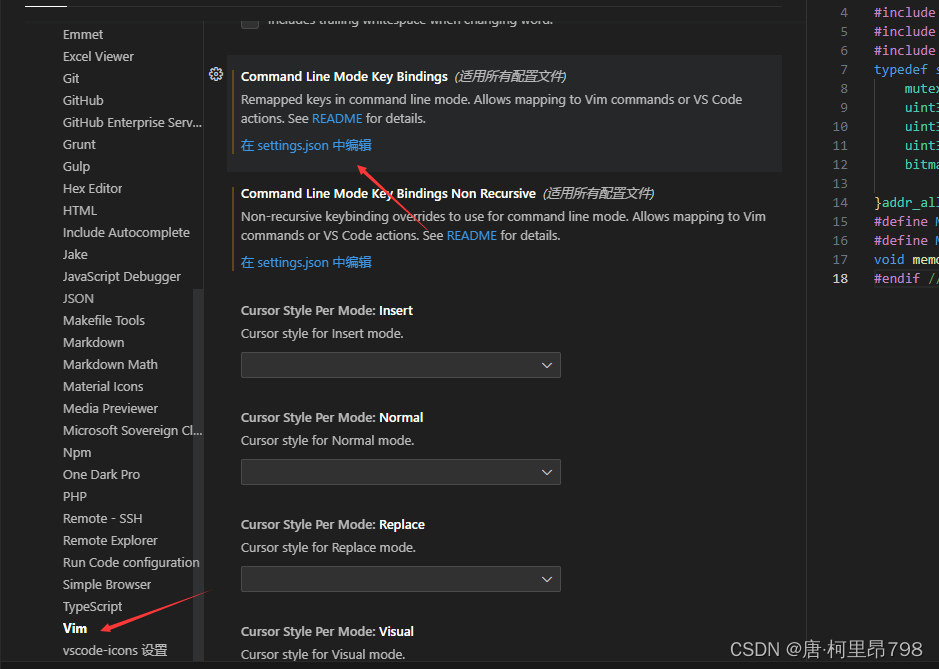Open Emmet settings in the sidebar

coord(83,34)
